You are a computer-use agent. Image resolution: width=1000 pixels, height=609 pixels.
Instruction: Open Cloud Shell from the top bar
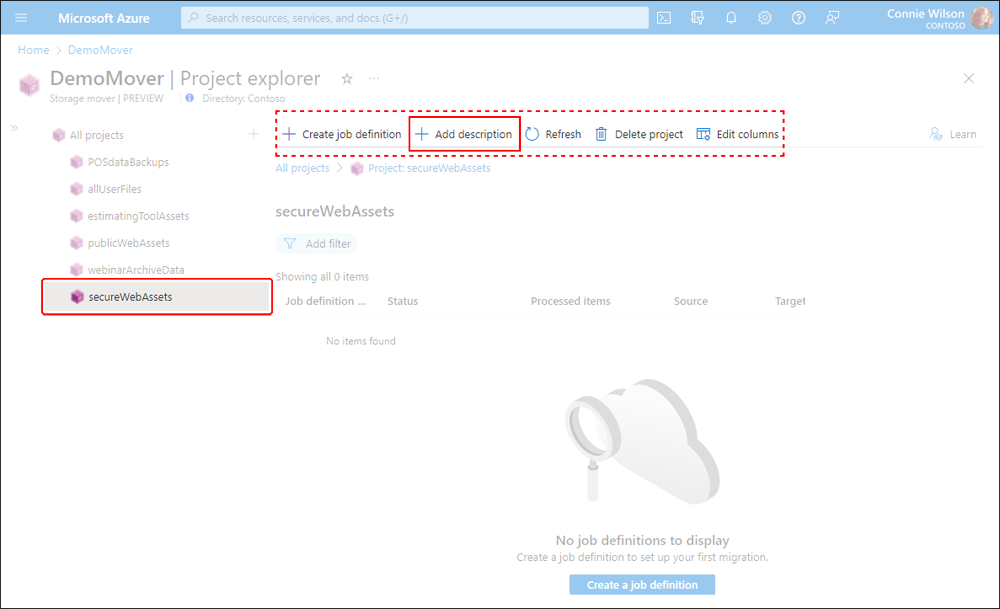tap(664, 18)
